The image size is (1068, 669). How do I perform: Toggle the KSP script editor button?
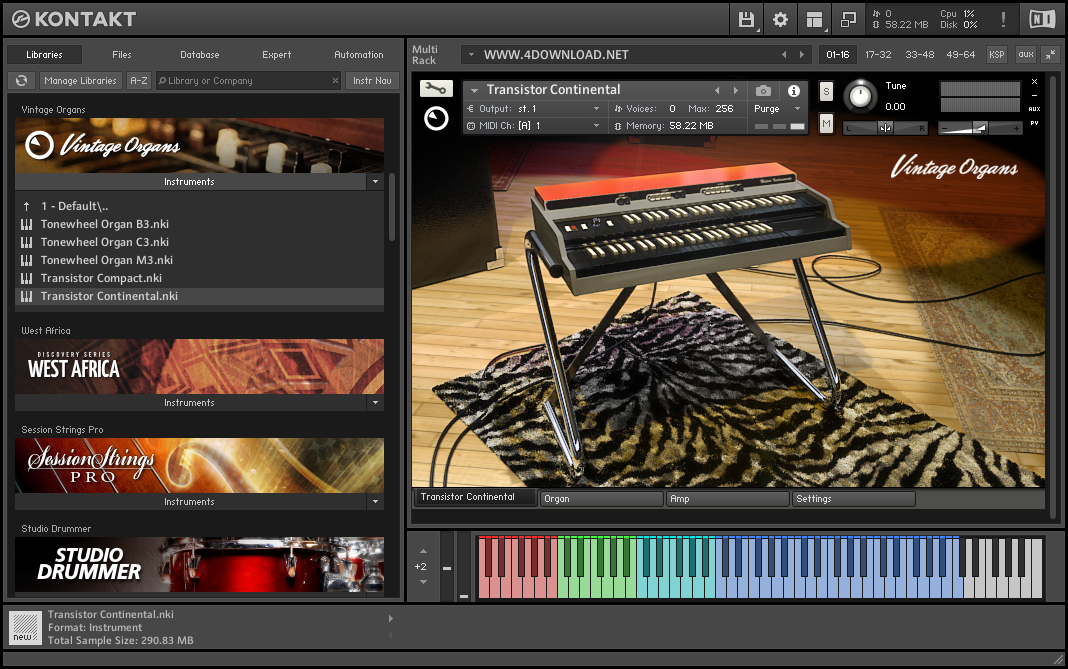pos(996,55)
